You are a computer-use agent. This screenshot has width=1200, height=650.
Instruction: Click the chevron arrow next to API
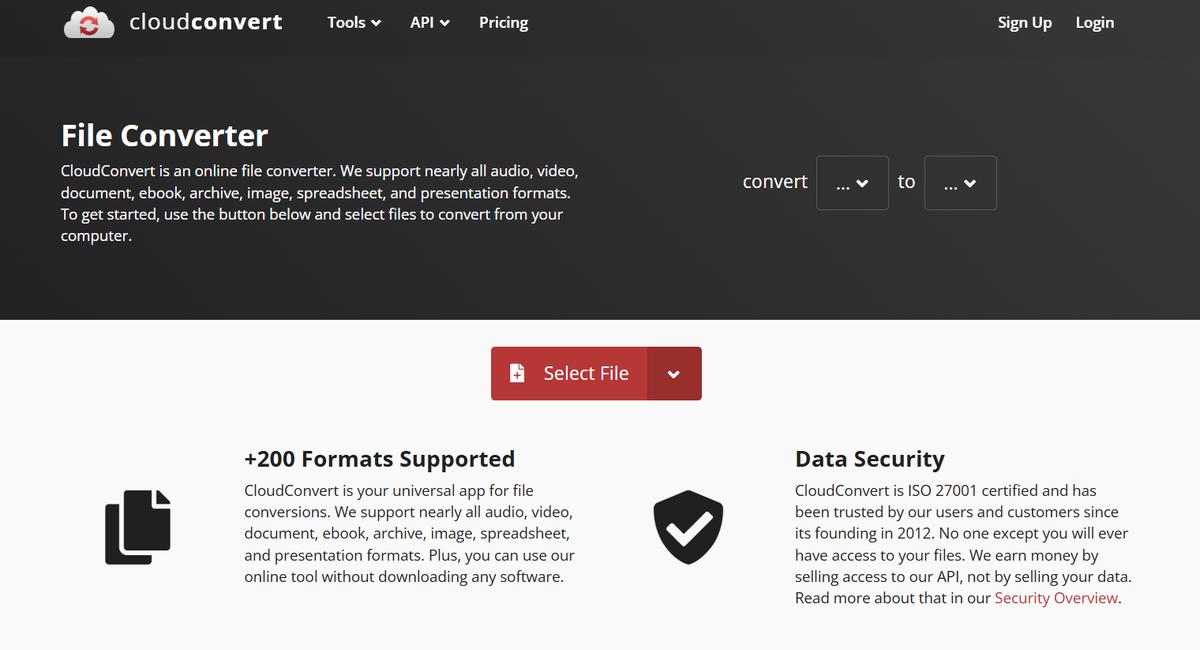444,23
